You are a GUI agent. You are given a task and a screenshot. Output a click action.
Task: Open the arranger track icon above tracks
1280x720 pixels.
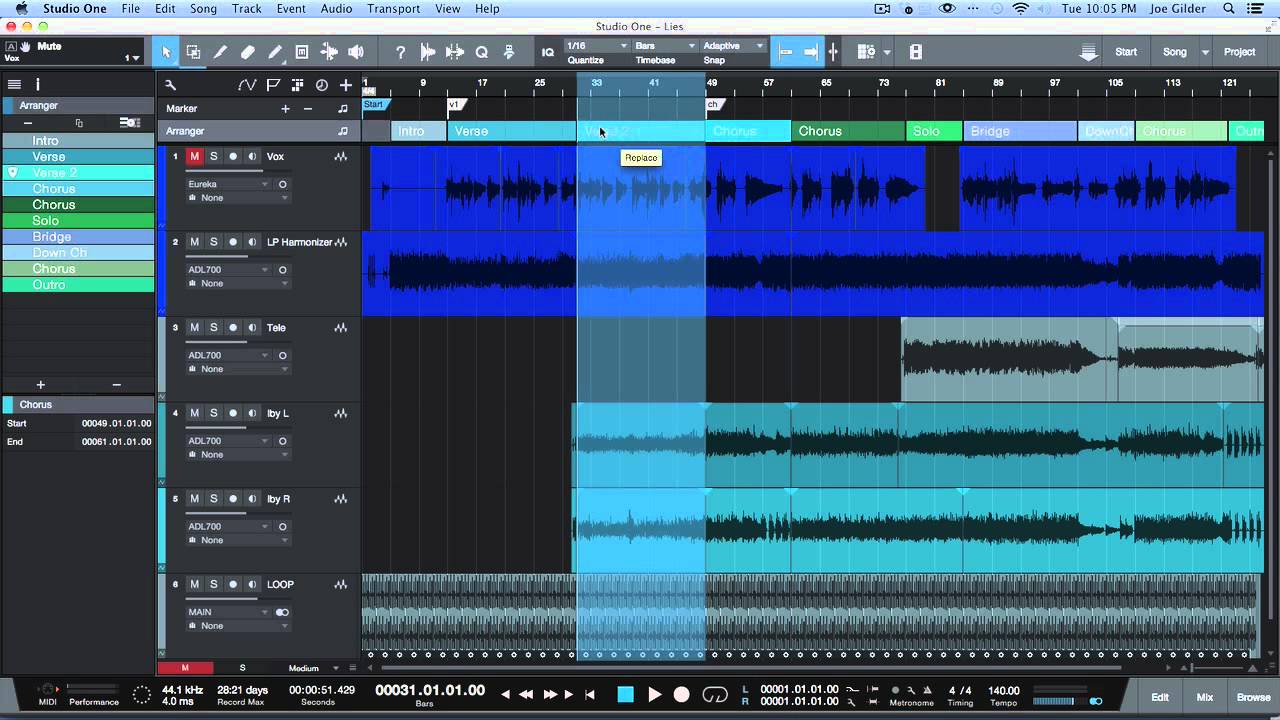click(297, 85)
